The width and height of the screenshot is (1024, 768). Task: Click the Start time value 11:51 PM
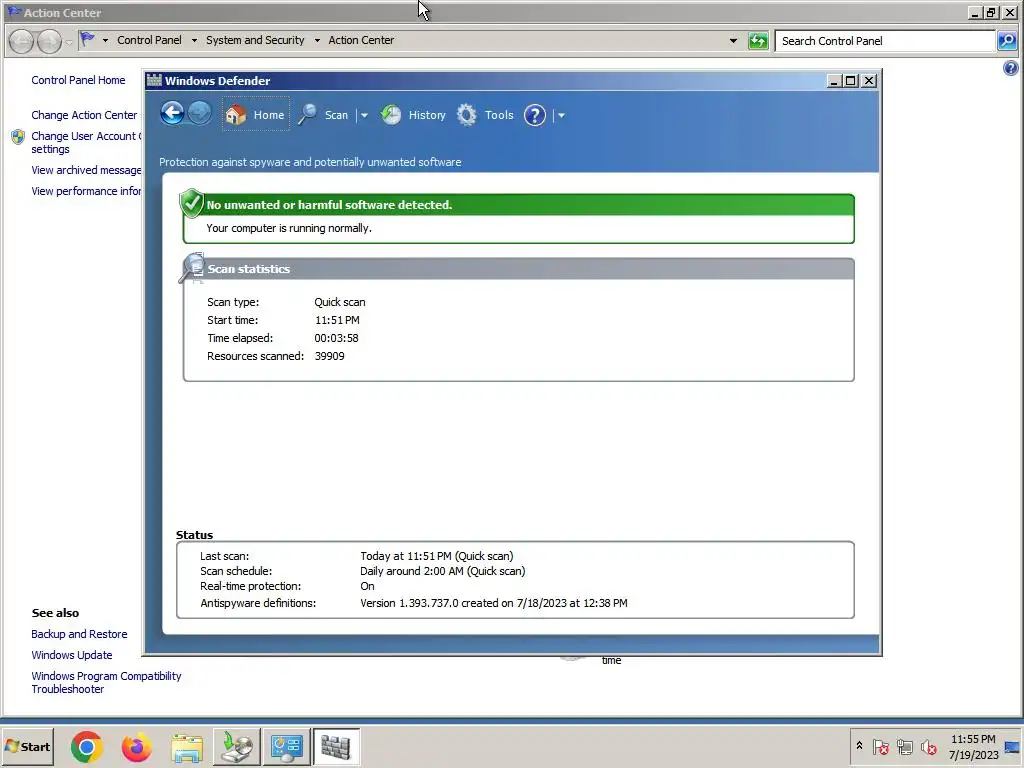pyautogui.click(x=337, y=320)
